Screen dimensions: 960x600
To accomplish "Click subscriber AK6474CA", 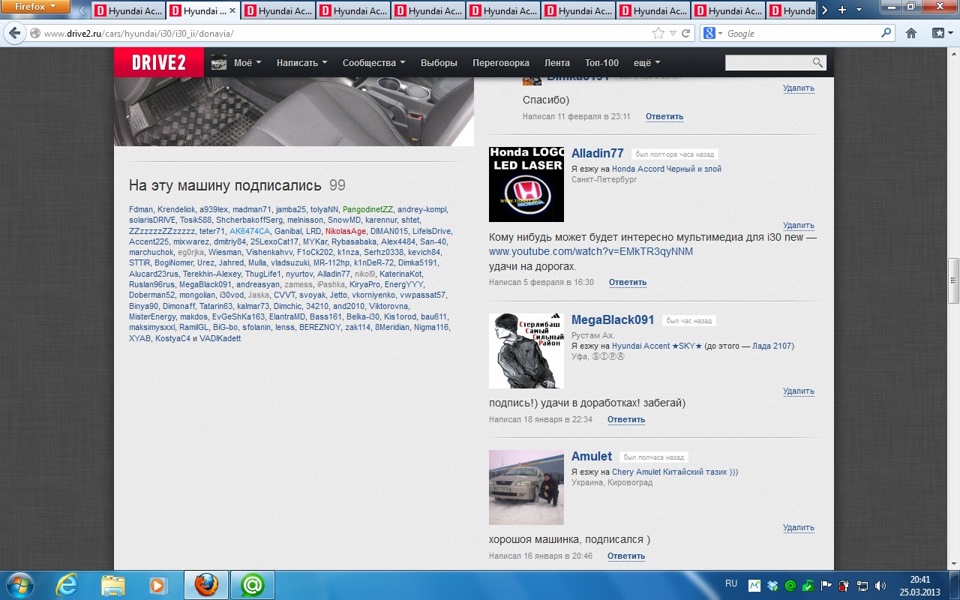I will 249,231.
